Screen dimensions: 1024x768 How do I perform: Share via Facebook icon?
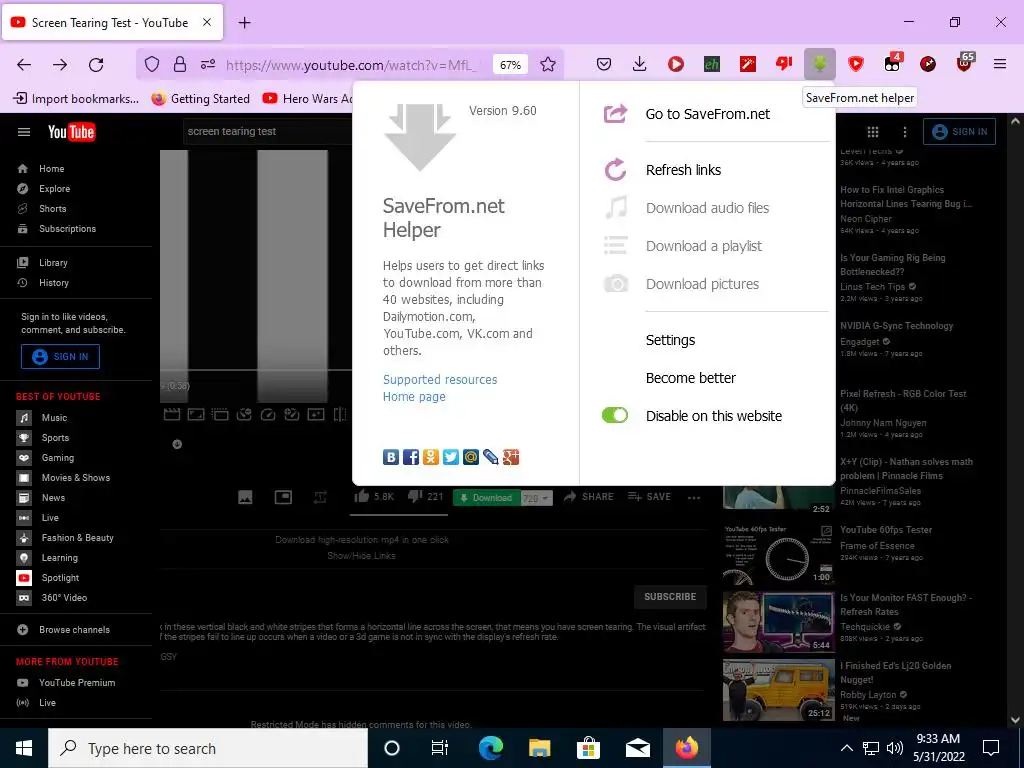coord(411,457)
